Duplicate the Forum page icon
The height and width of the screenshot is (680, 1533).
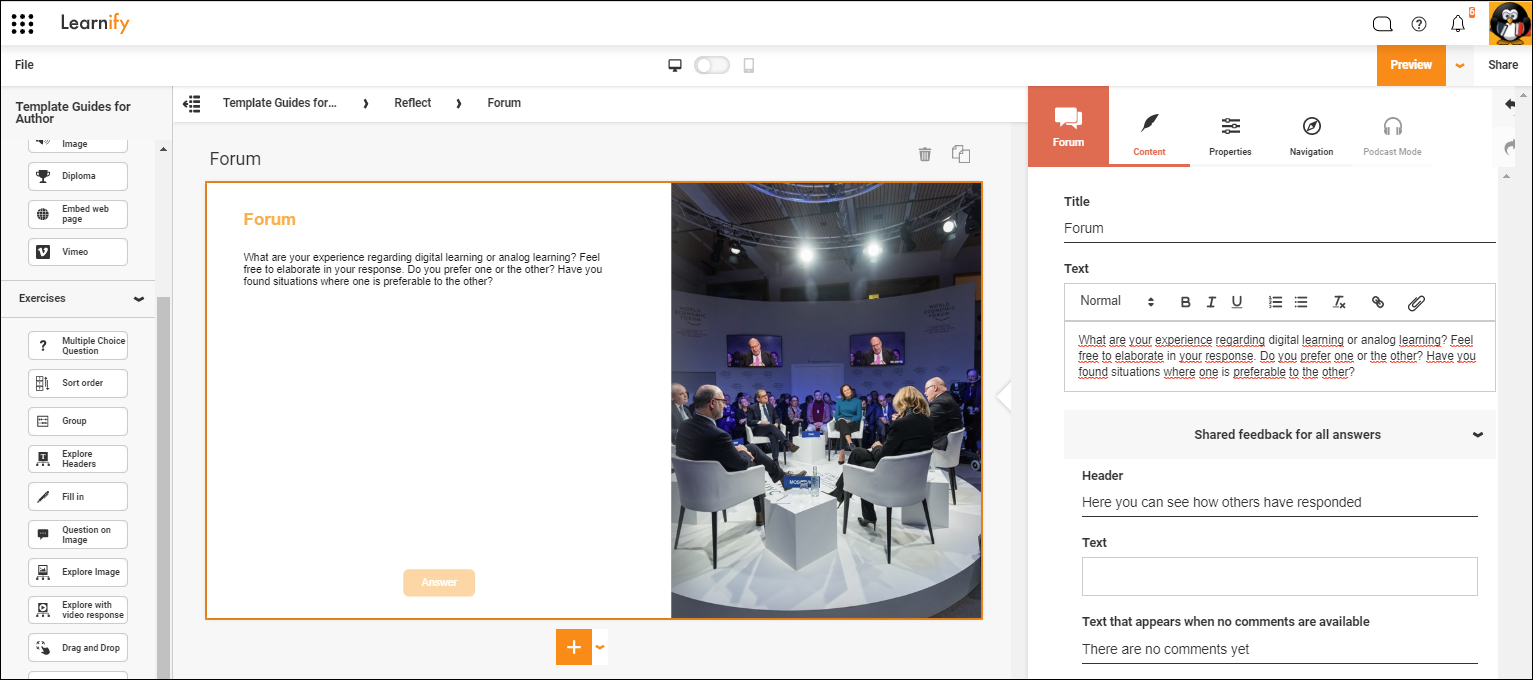click(961, 154)
